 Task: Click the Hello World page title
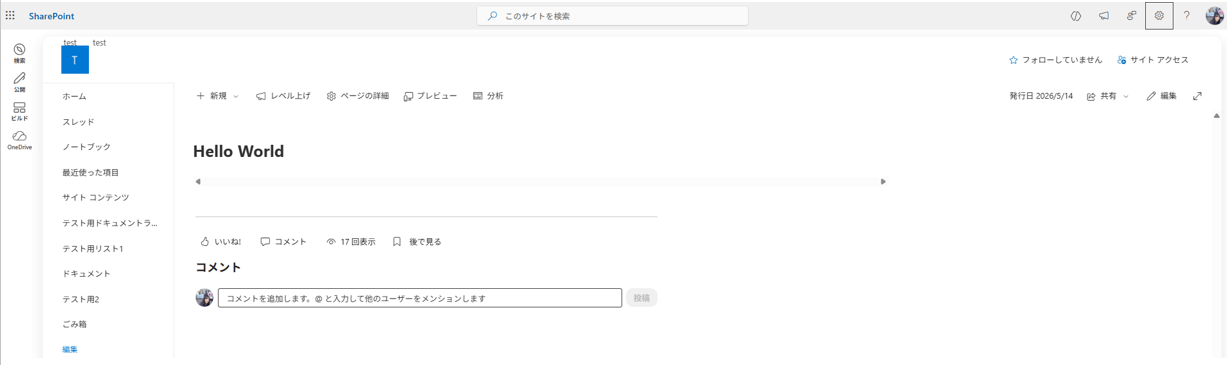point(238,152)
